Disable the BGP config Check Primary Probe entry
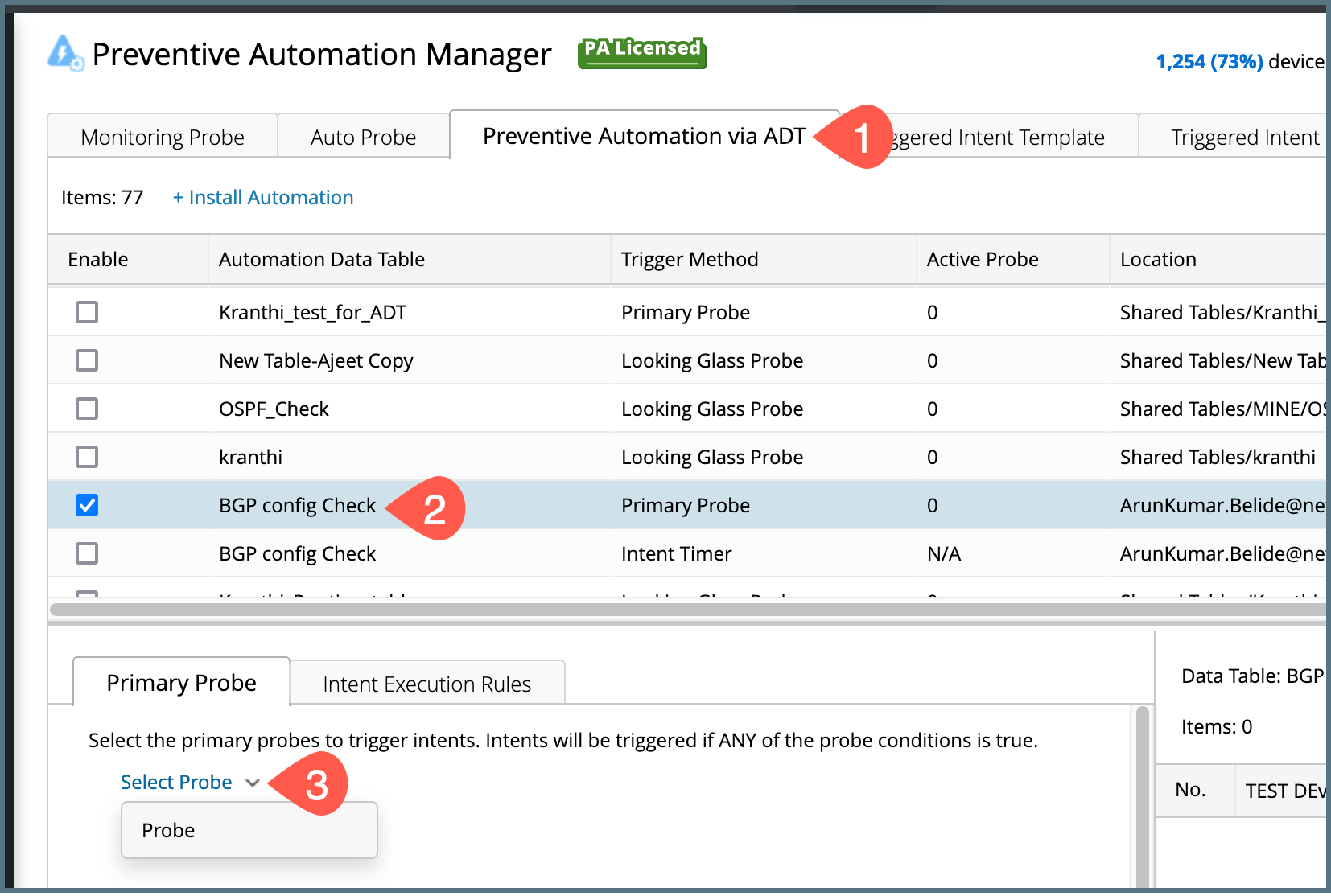Image resolution: width=1331 pixels, height=896 pixels. 86,505
